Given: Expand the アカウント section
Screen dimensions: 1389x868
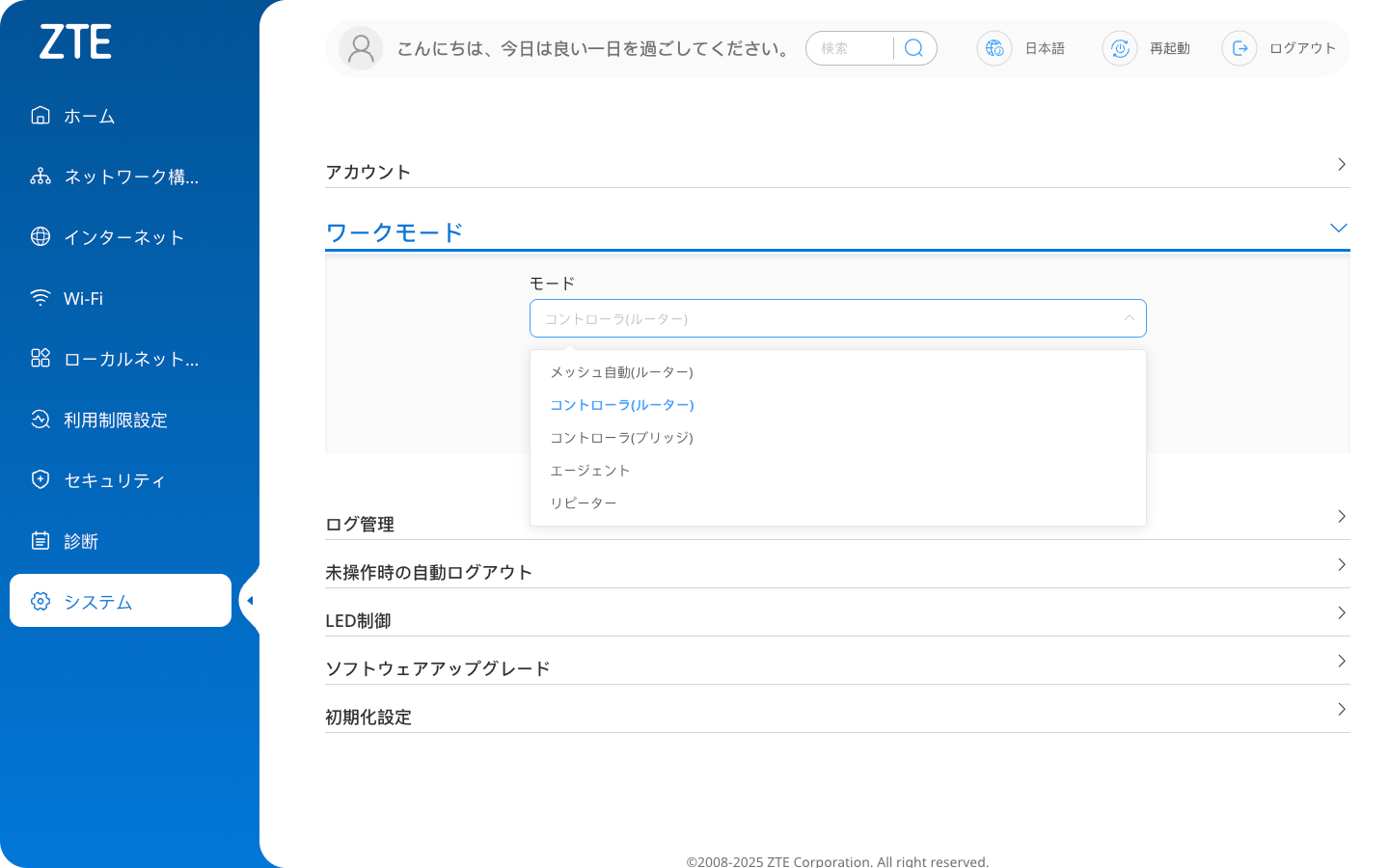Looking at the screenshot, I should (x=1341, y=164).
